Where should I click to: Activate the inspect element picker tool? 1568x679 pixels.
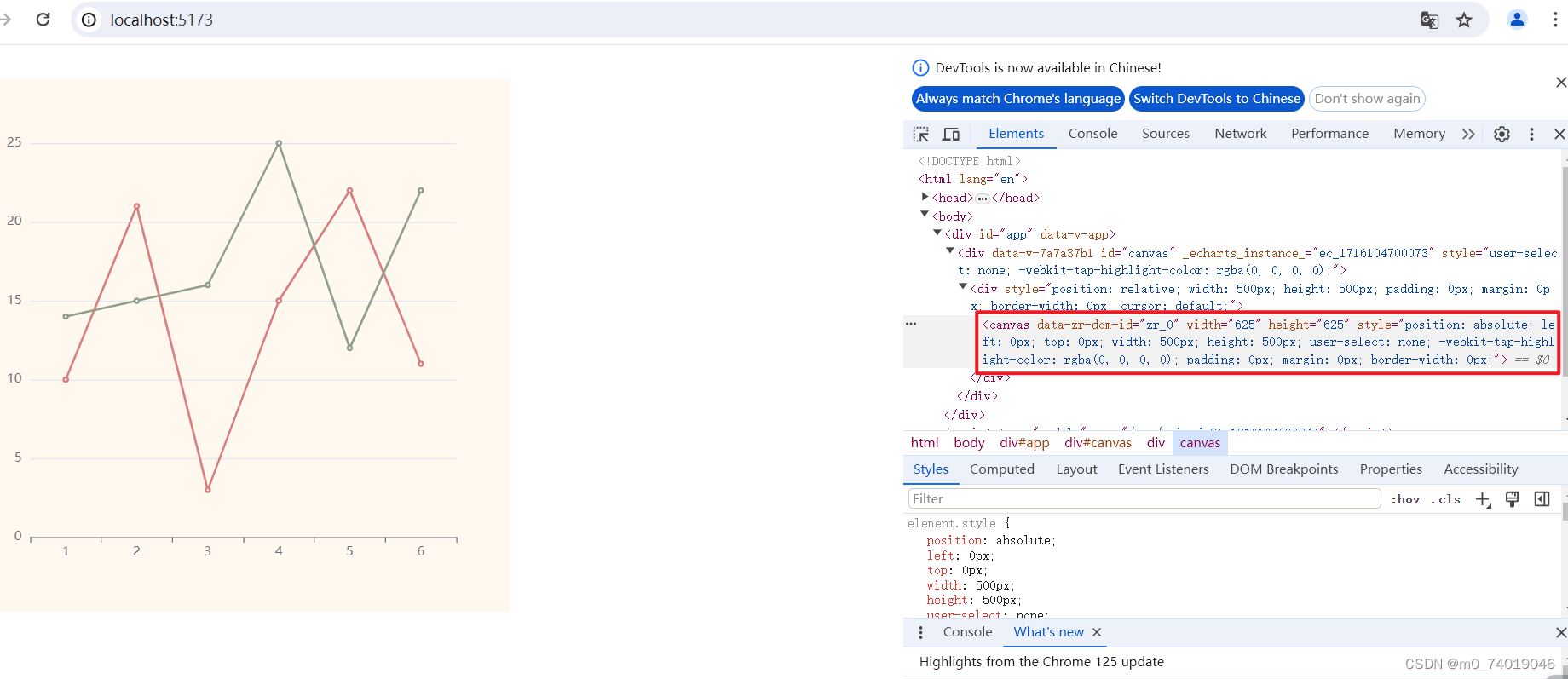(921, 134)
